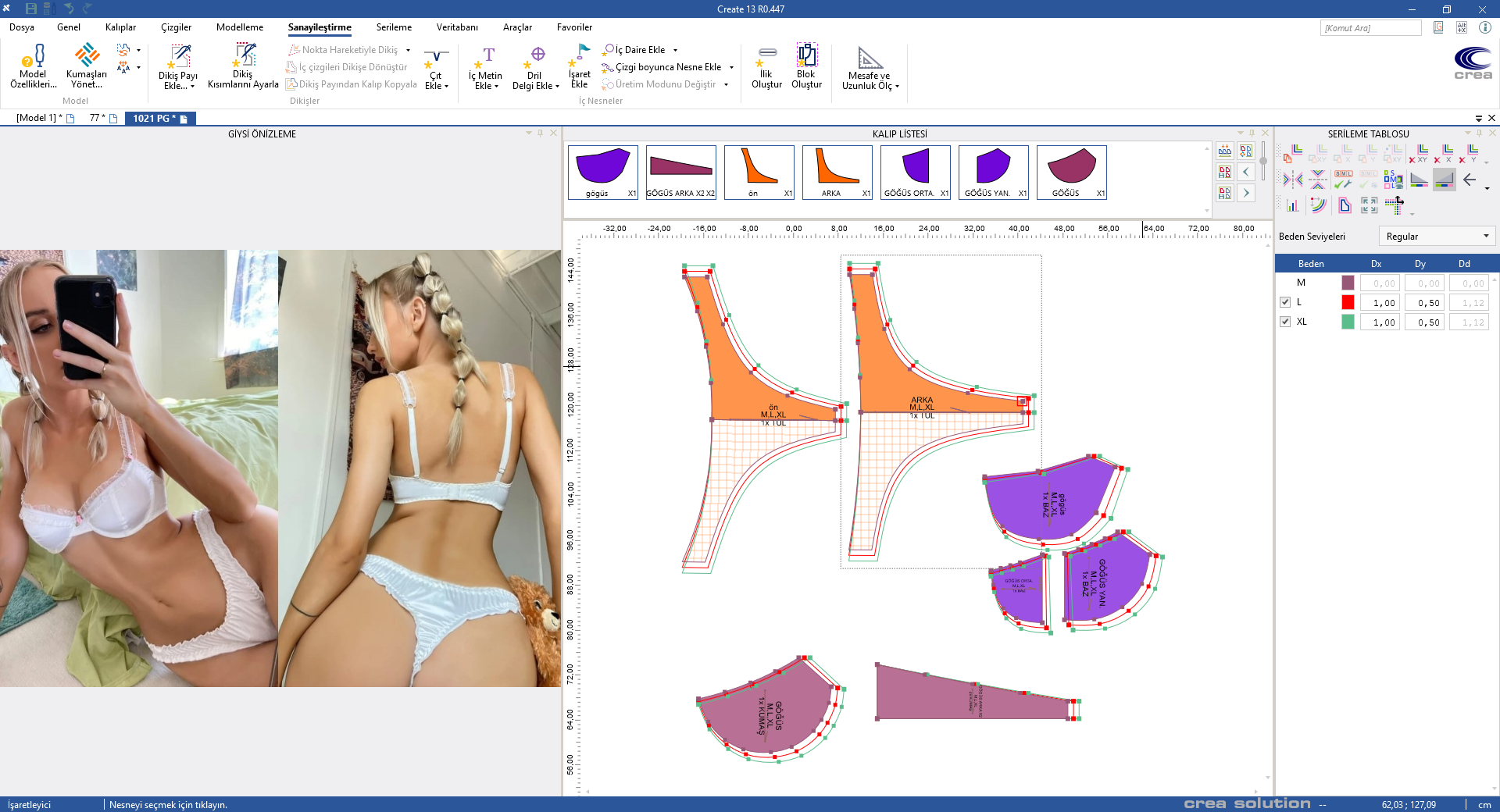The height and width of the screenshot is (812, 1500).
Task: Open the Beden Seviyeleri Regular dropdown
Action: pos(1437,237)
